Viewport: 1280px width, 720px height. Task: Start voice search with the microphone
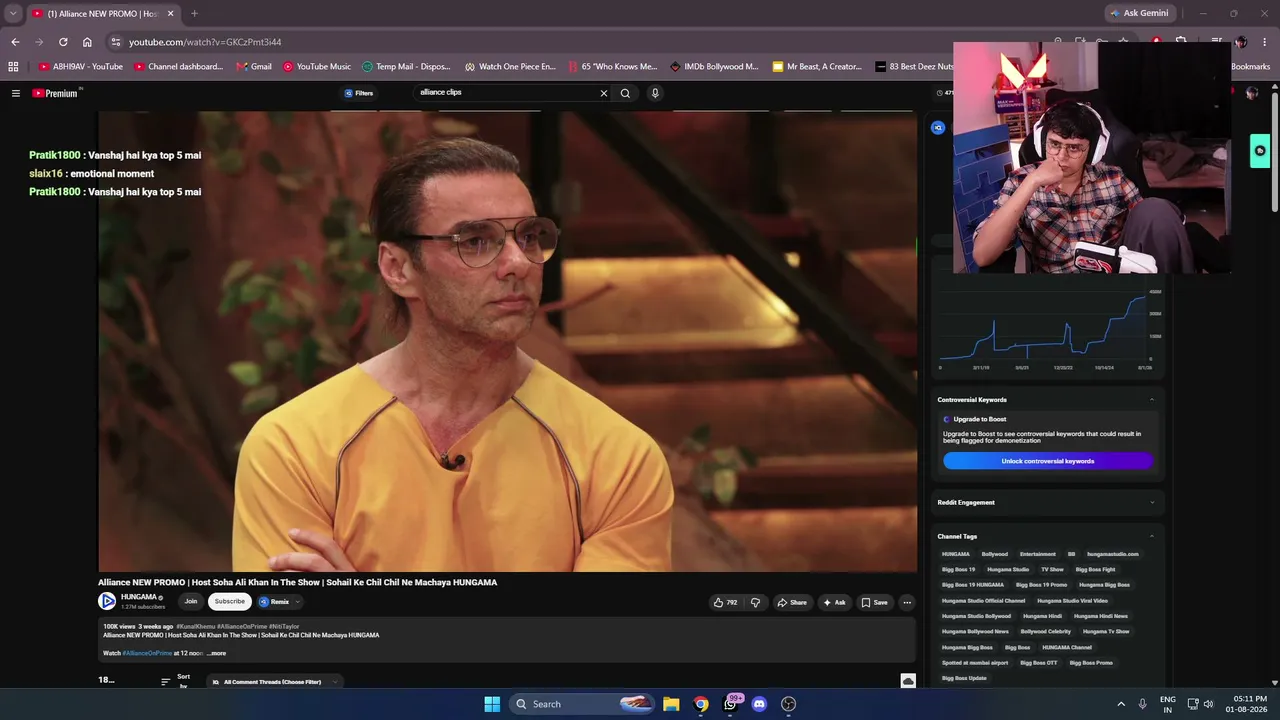click(655, 93)
